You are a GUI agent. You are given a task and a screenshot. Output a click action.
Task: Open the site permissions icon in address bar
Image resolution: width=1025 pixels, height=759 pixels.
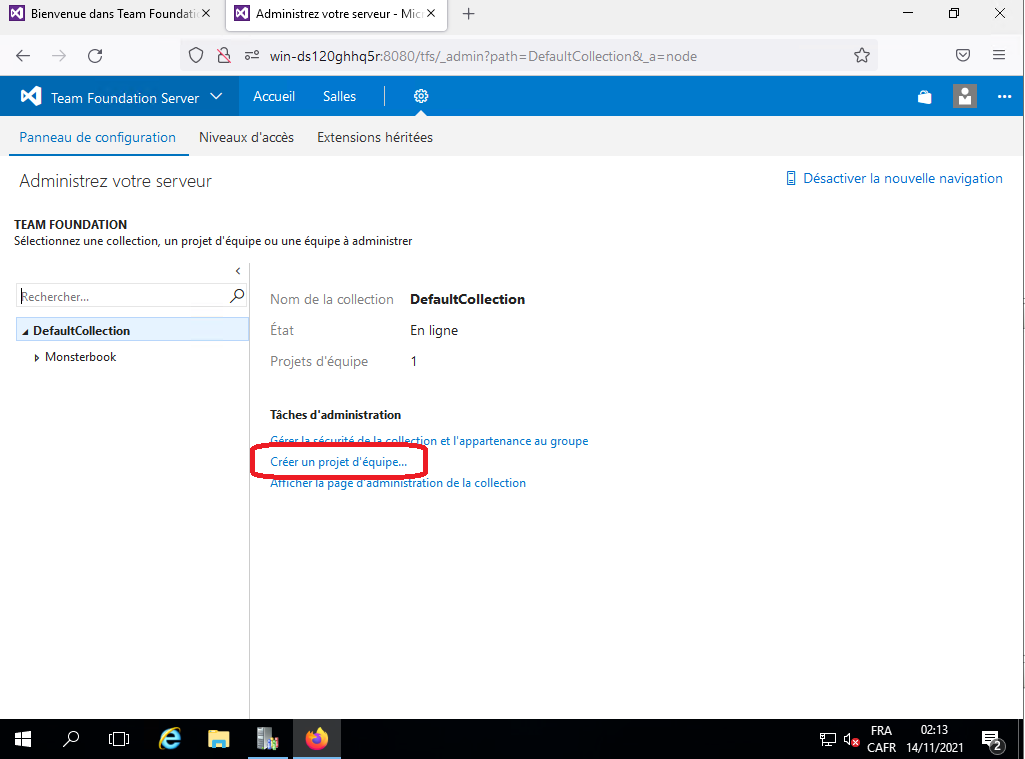(252, 56)
